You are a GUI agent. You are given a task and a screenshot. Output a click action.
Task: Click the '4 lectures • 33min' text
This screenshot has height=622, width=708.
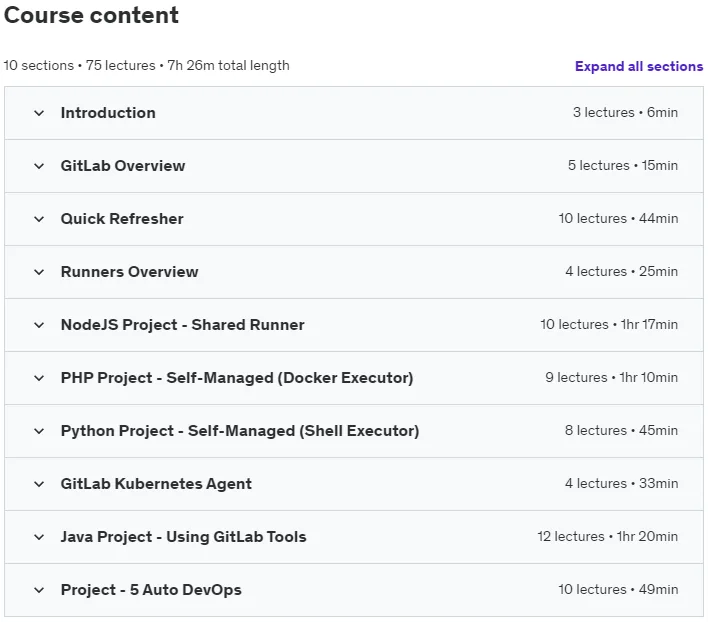click(621, 483)
